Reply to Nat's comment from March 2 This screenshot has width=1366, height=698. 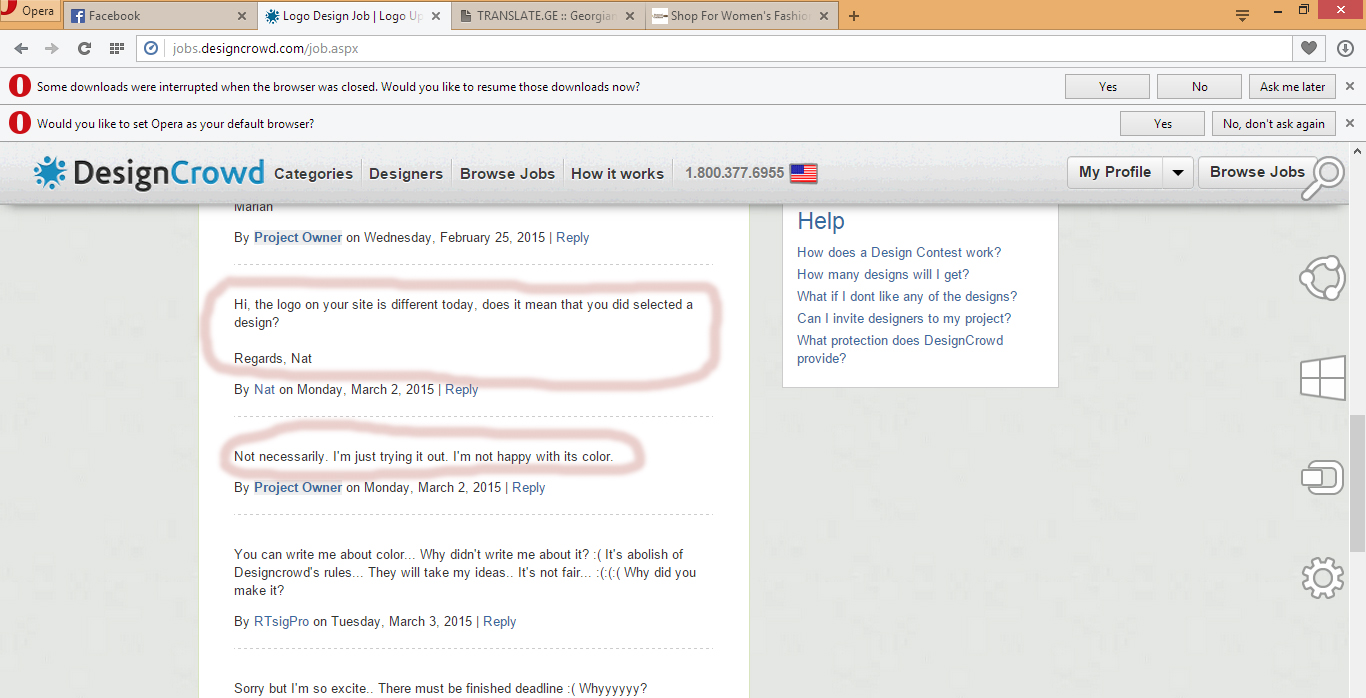click(461, 389)
